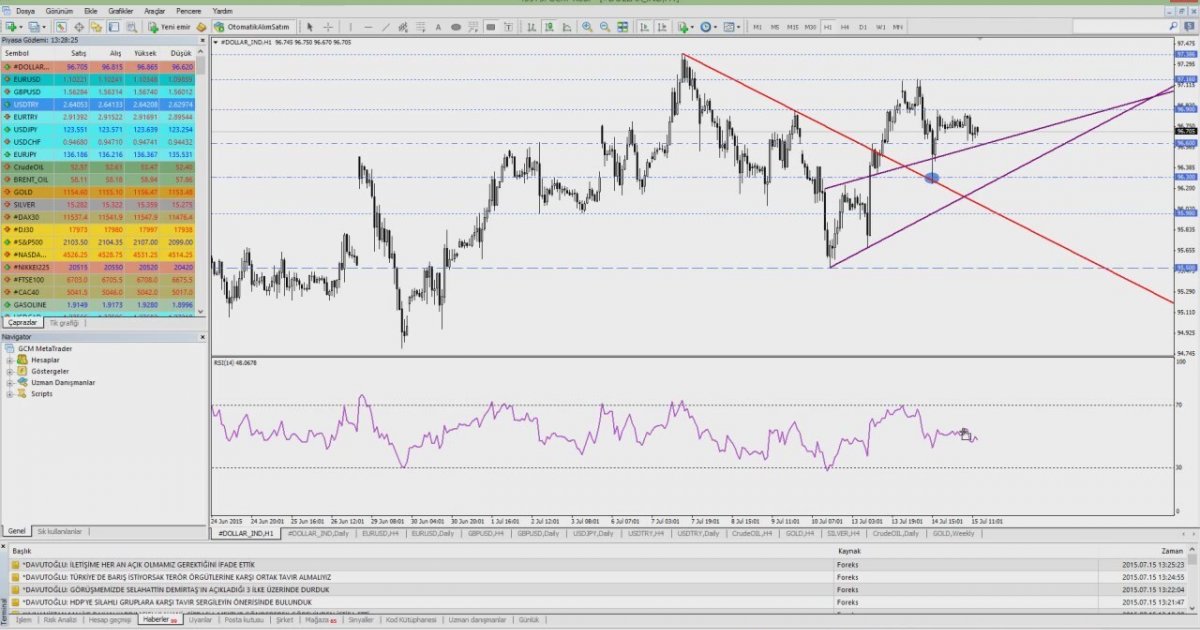Open the indicators list icon
This screenshot has width=1200, height=630.
coord(681,26)
